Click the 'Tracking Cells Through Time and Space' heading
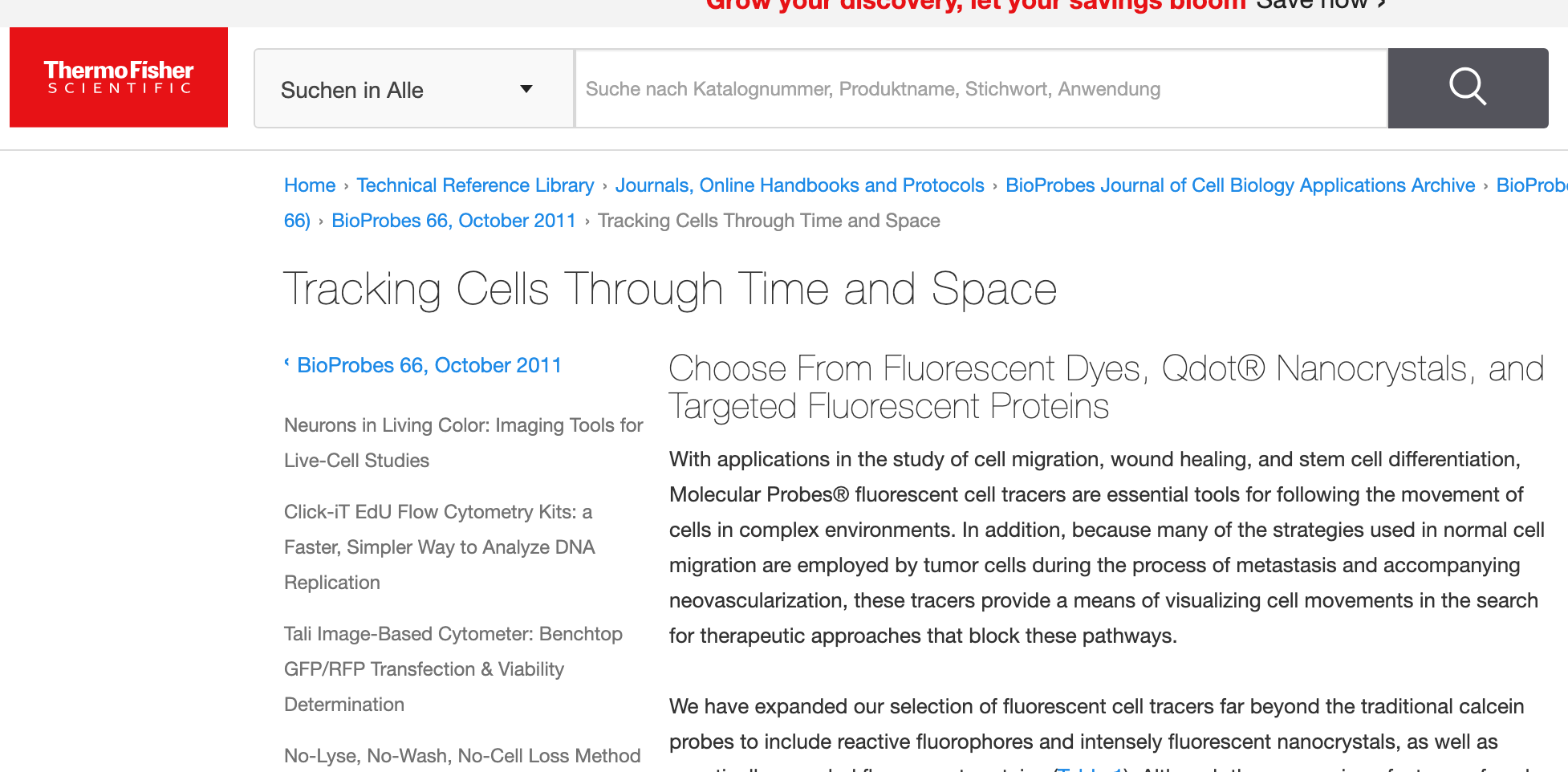Image resolution: width=1568 pixels, height=772 pixels. (x=670, y=289)
